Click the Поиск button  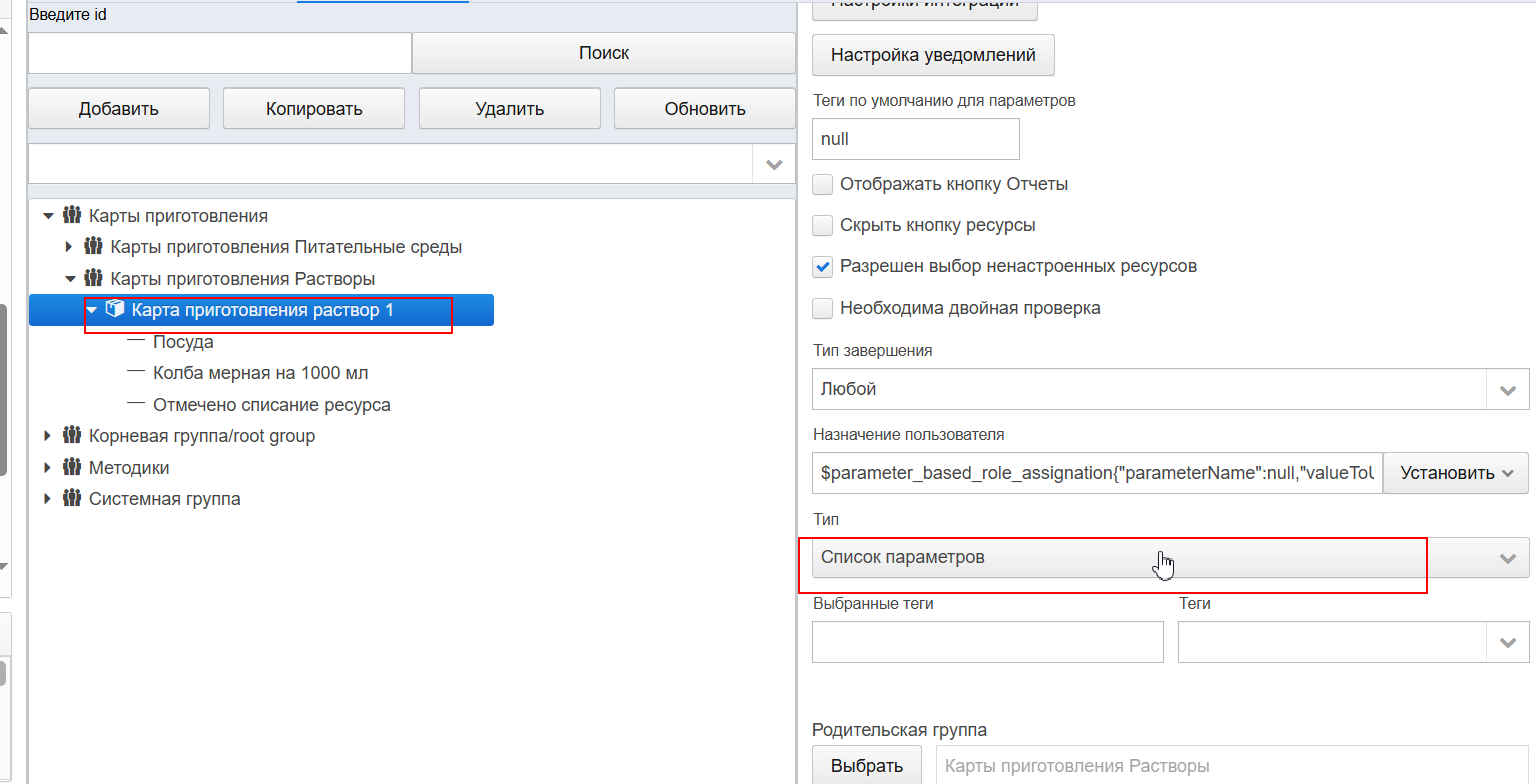click(604, 53)
